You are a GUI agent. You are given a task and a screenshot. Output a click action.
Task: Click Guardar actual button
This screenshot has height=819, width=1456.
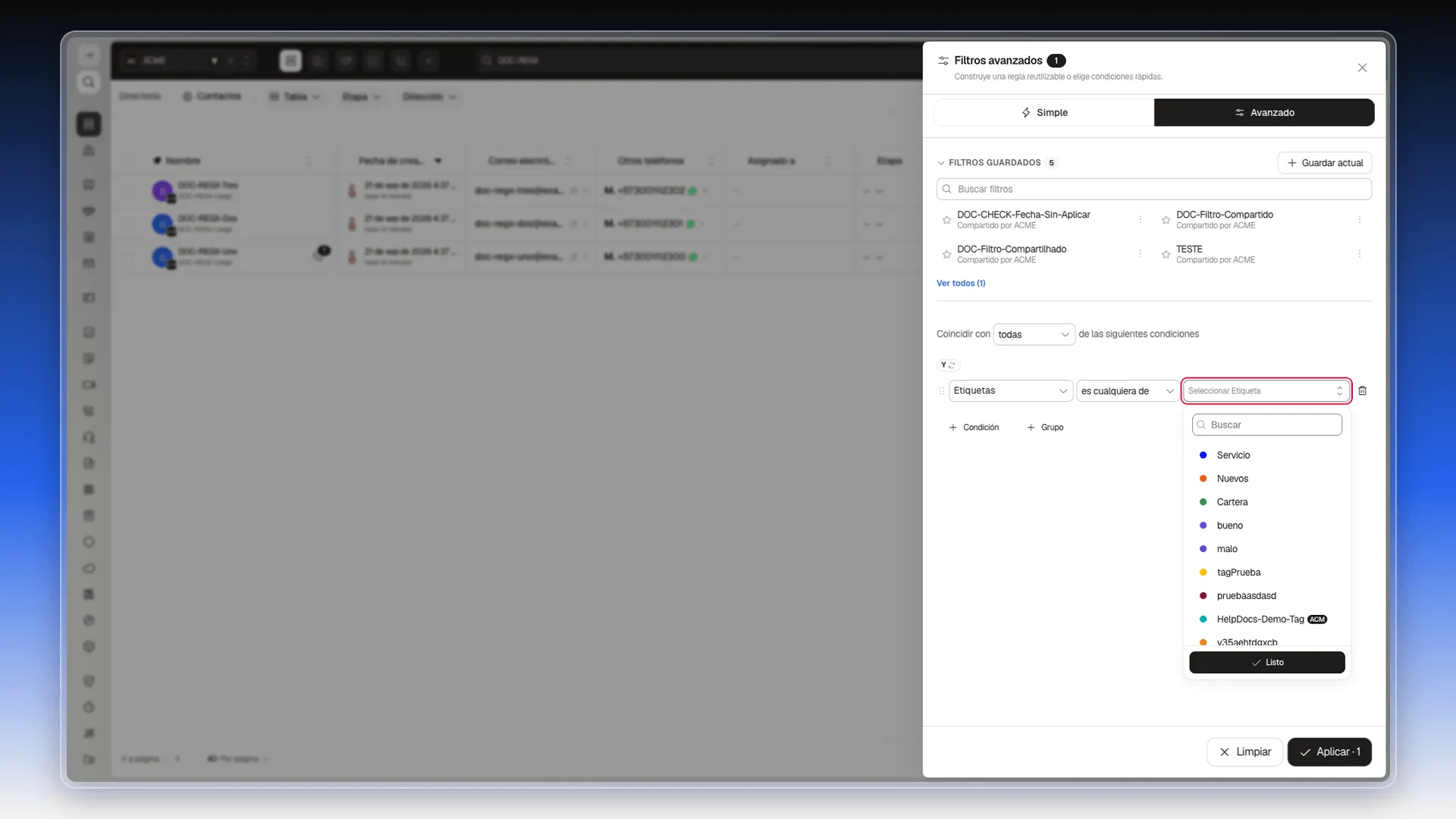pyautogui.click(x=1324, y=163)
